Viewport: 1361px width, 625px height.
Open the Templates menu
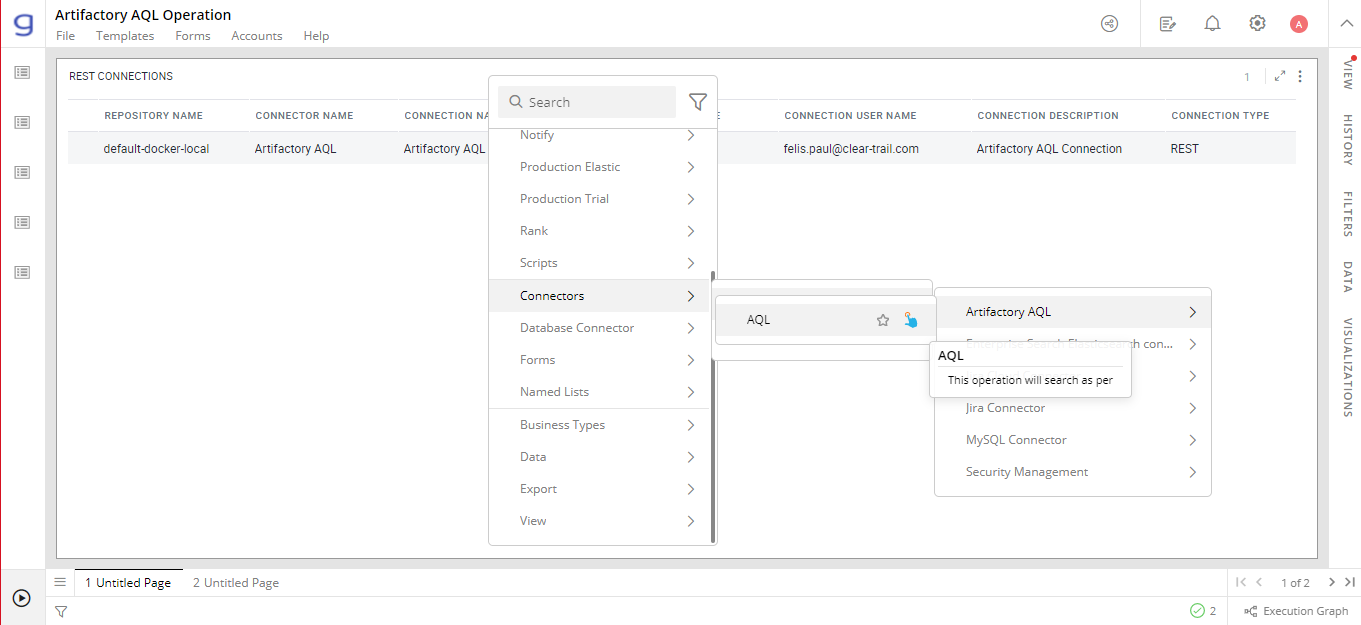click(x=125, y=36)
